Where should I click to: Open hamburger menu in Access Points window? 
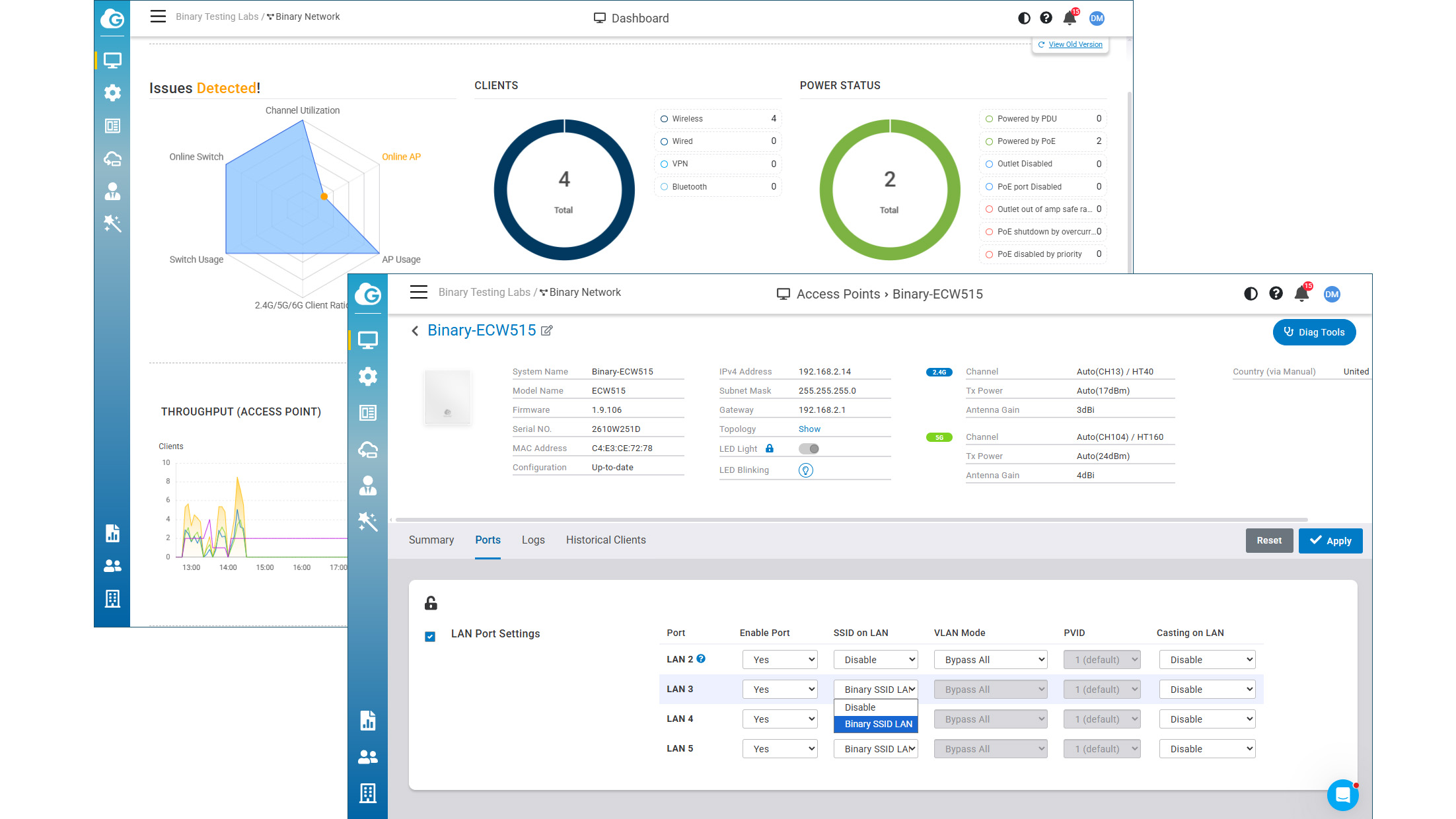[x=419, y=293]
